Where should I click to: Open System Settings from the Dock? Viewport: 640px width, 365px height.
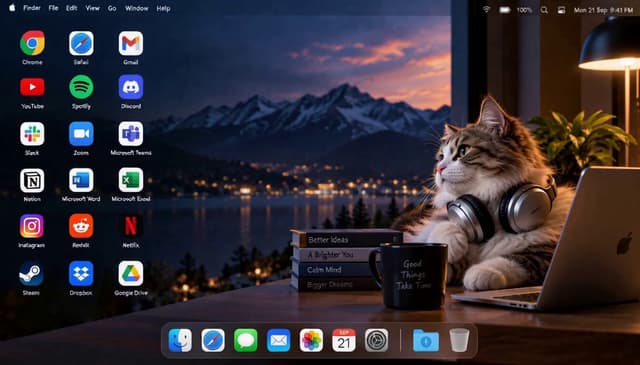[376, 340]
